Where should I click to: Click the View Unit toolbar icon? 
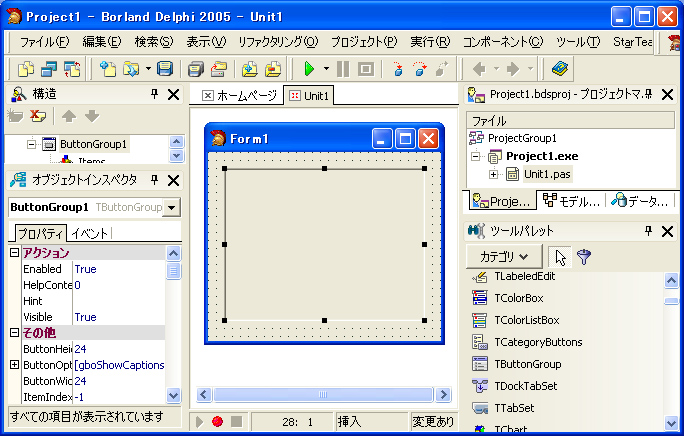coord(49,69)
